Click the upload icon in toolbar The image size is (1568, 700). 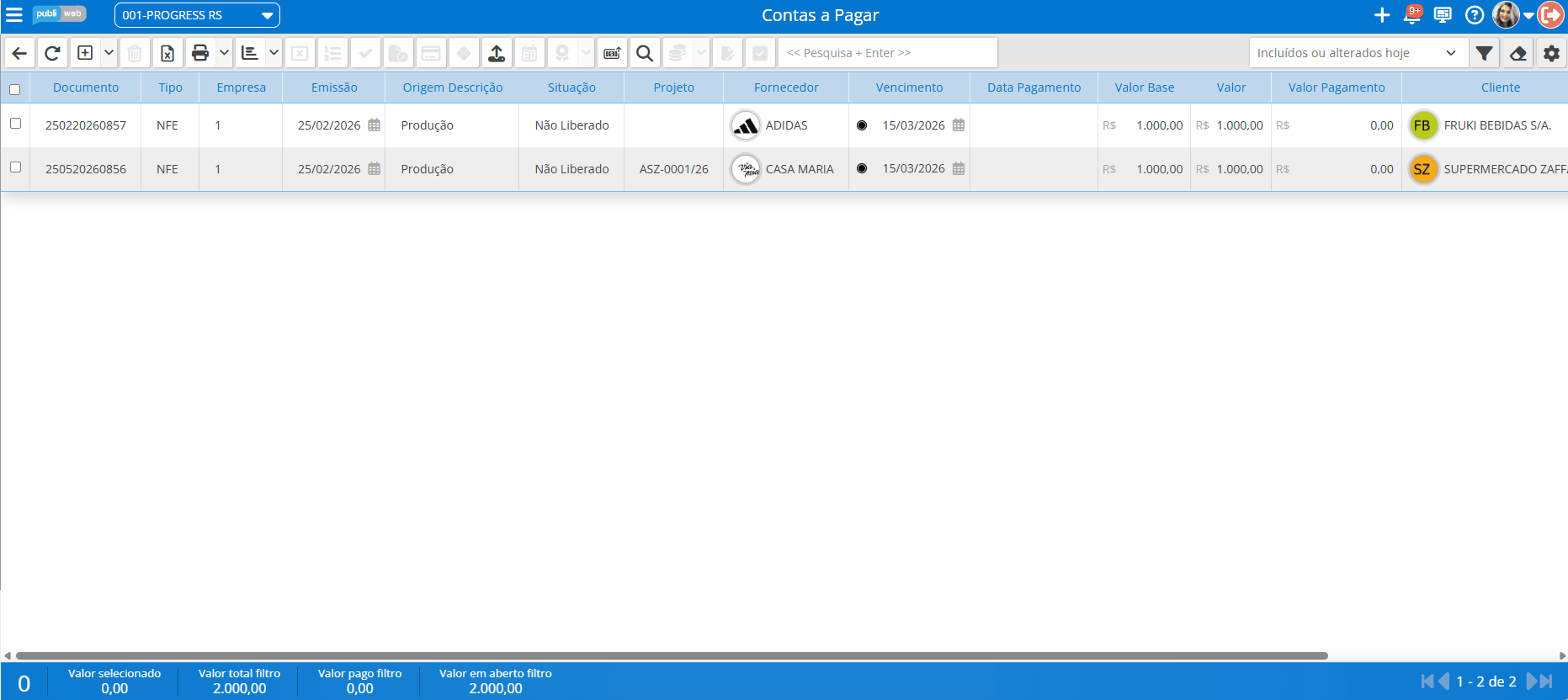coord(497,53)
